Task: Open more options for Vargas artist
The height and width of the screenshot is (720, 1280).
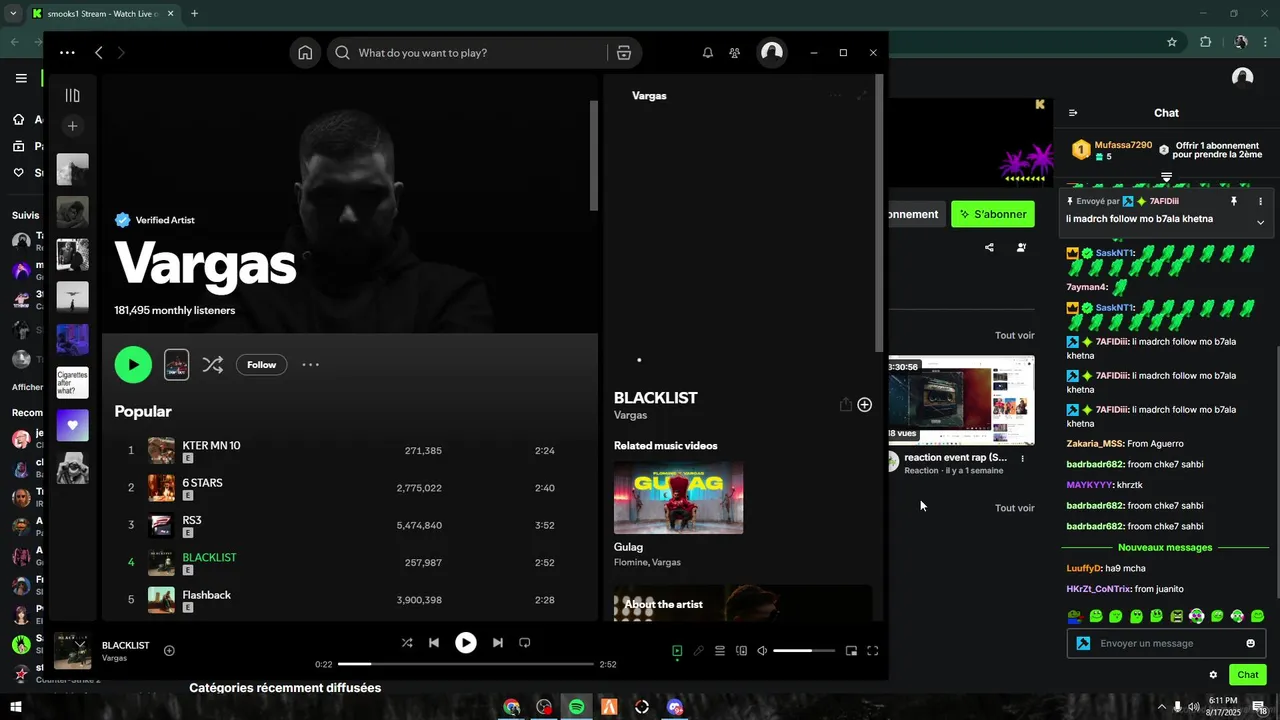Action: (x=311, y=365)
